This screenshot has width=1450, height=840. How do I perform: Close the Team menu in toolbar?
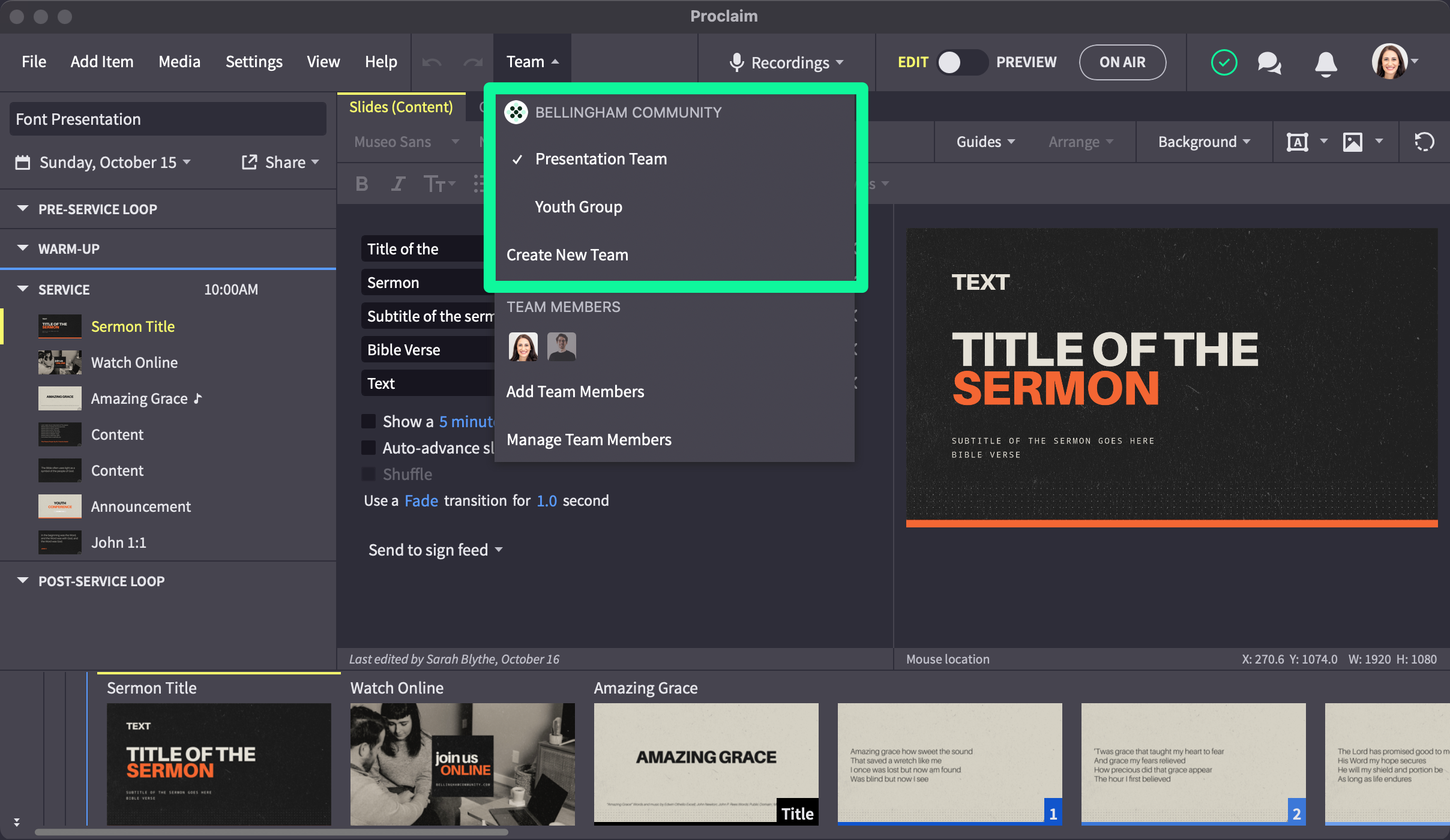[532, 62]
